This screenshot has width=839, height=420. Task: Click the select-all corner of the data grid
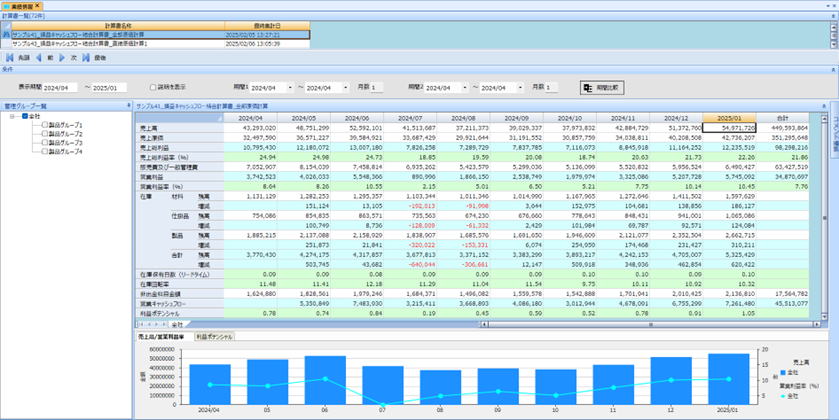(179, 118)
